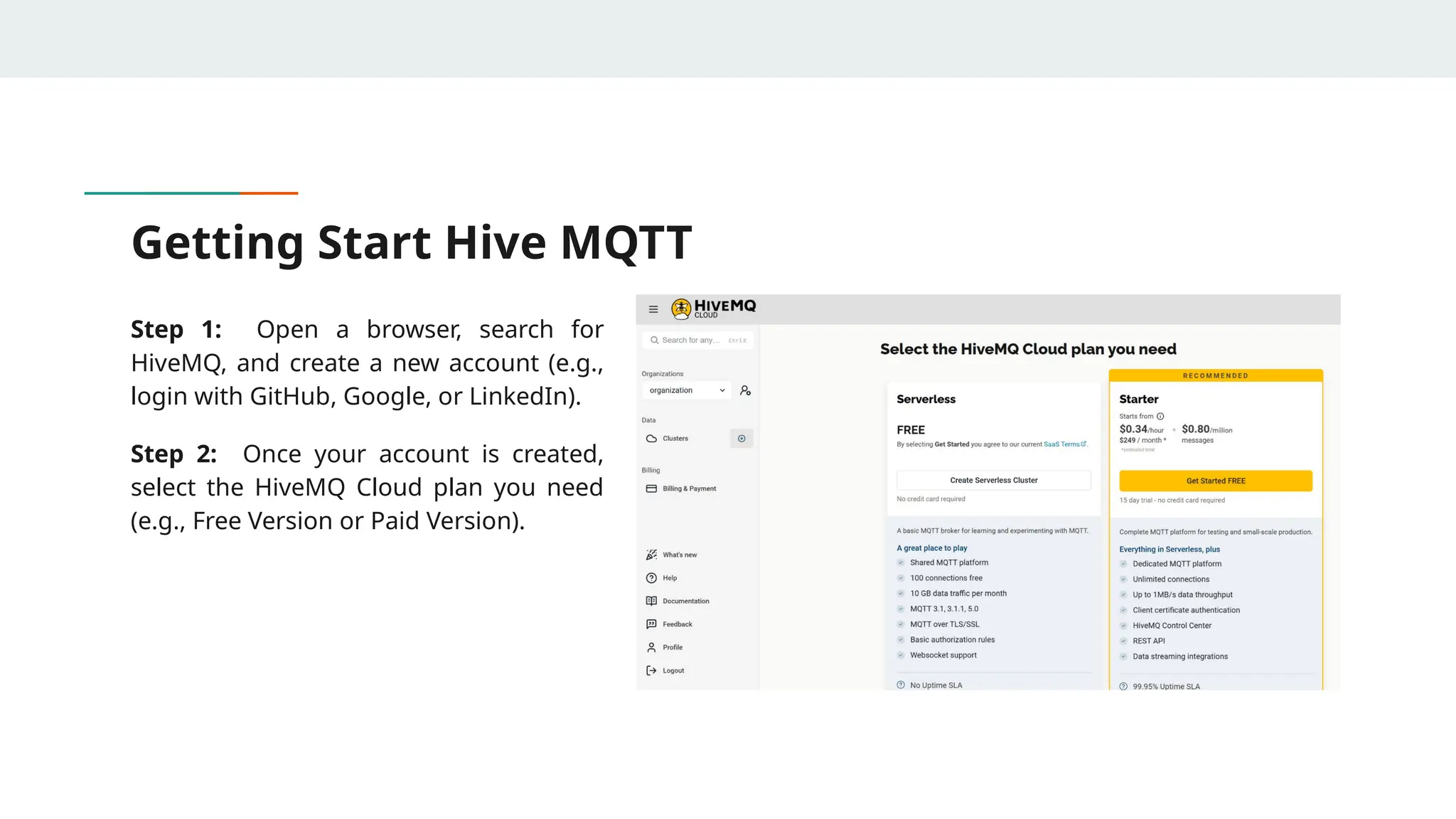Click 'Select the HiveMQ Cloud plan' heading
Viewport: 1456px width, 819px height.
(1028, 349)
